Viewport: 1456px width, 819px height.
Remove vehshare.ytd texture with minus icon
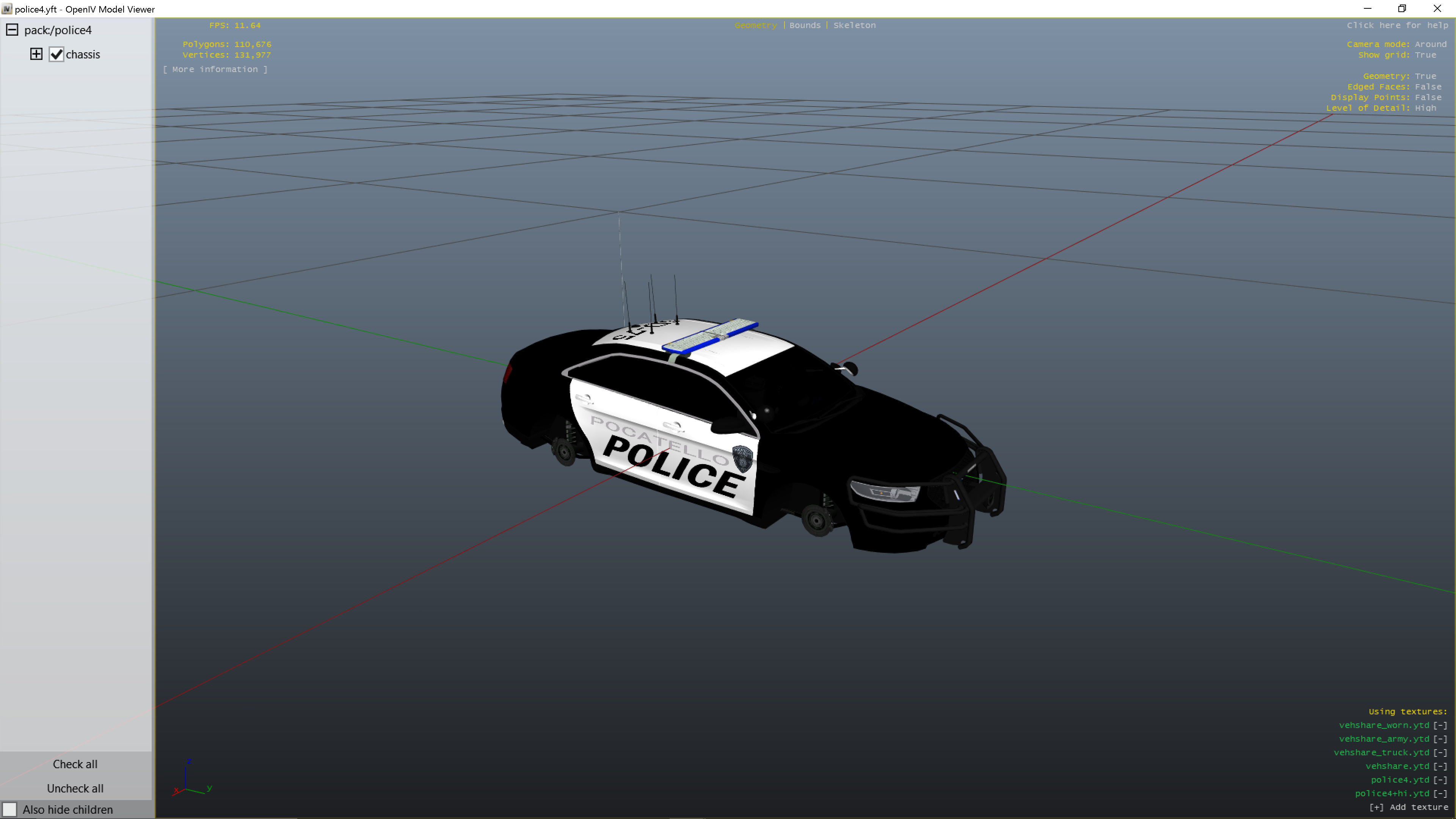[x=1440, y=766]
